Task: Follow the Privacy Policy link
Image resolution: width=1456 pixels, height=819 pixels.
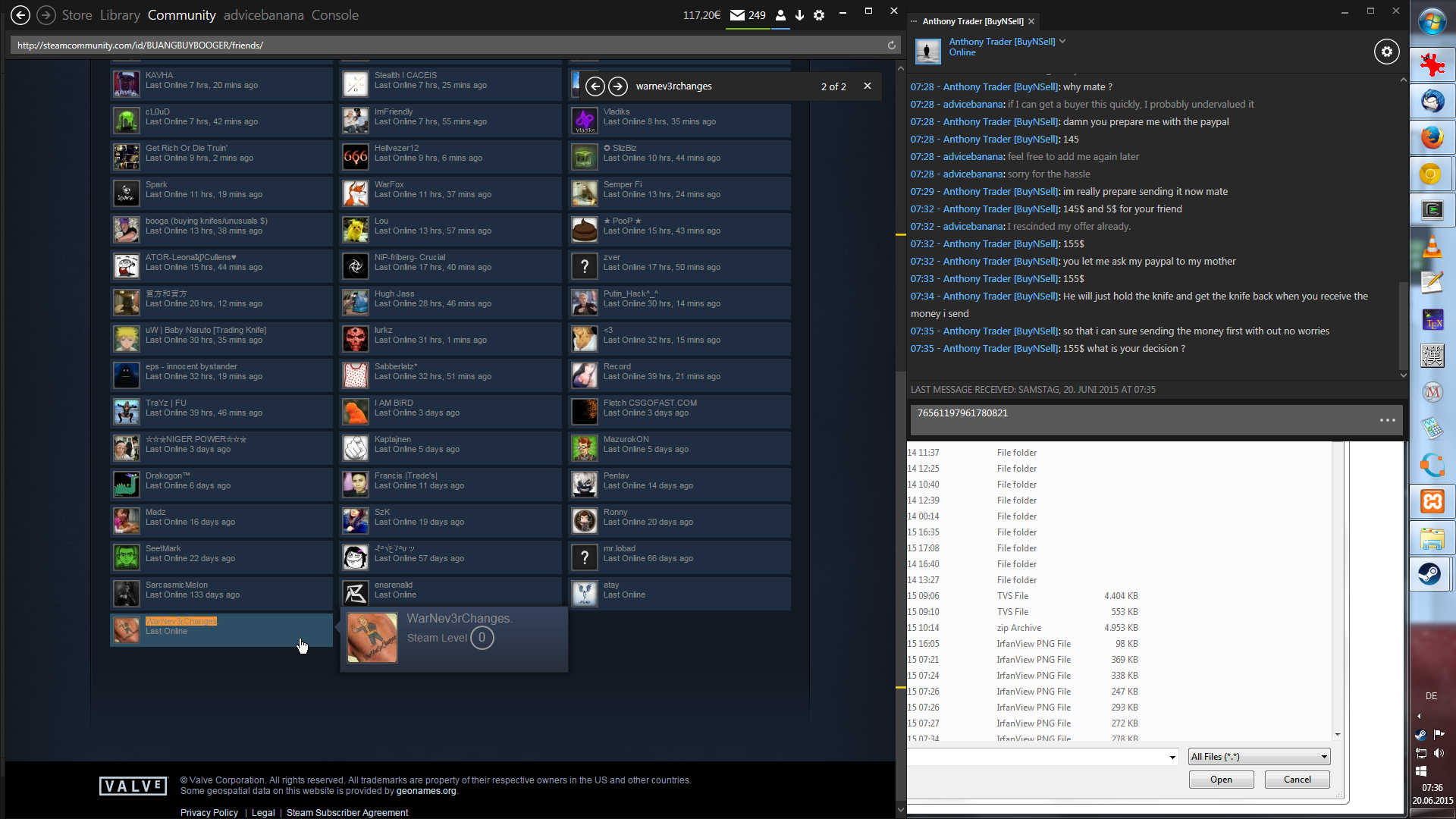Action: (x=209, y=812)
